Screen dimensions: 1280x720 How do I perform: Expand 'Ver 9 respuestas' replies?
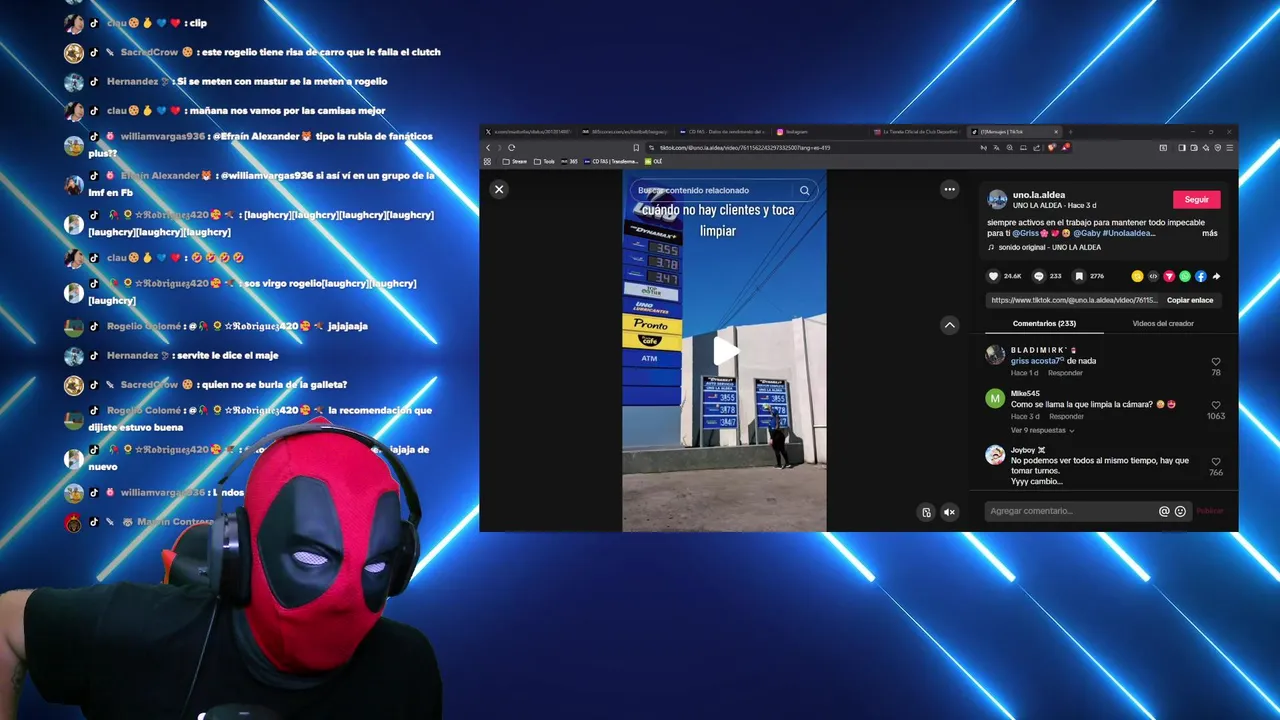coord(1043,430)
